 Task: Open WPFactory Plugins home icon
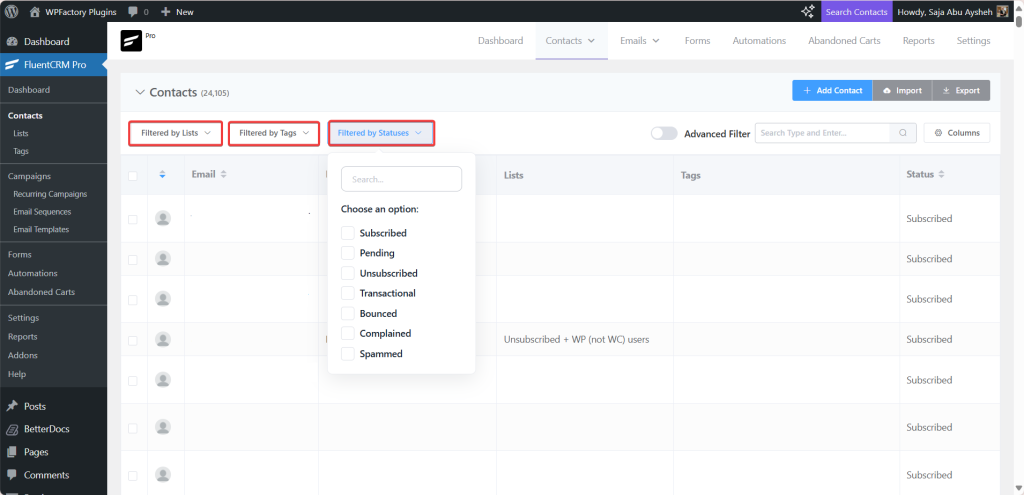point(35,12)
